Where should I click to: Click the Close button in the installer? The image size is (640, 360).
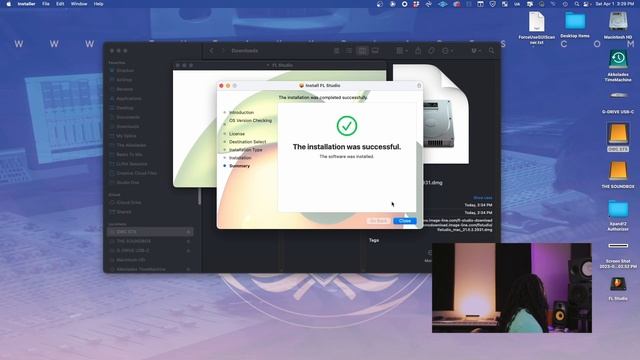[404, 221]
